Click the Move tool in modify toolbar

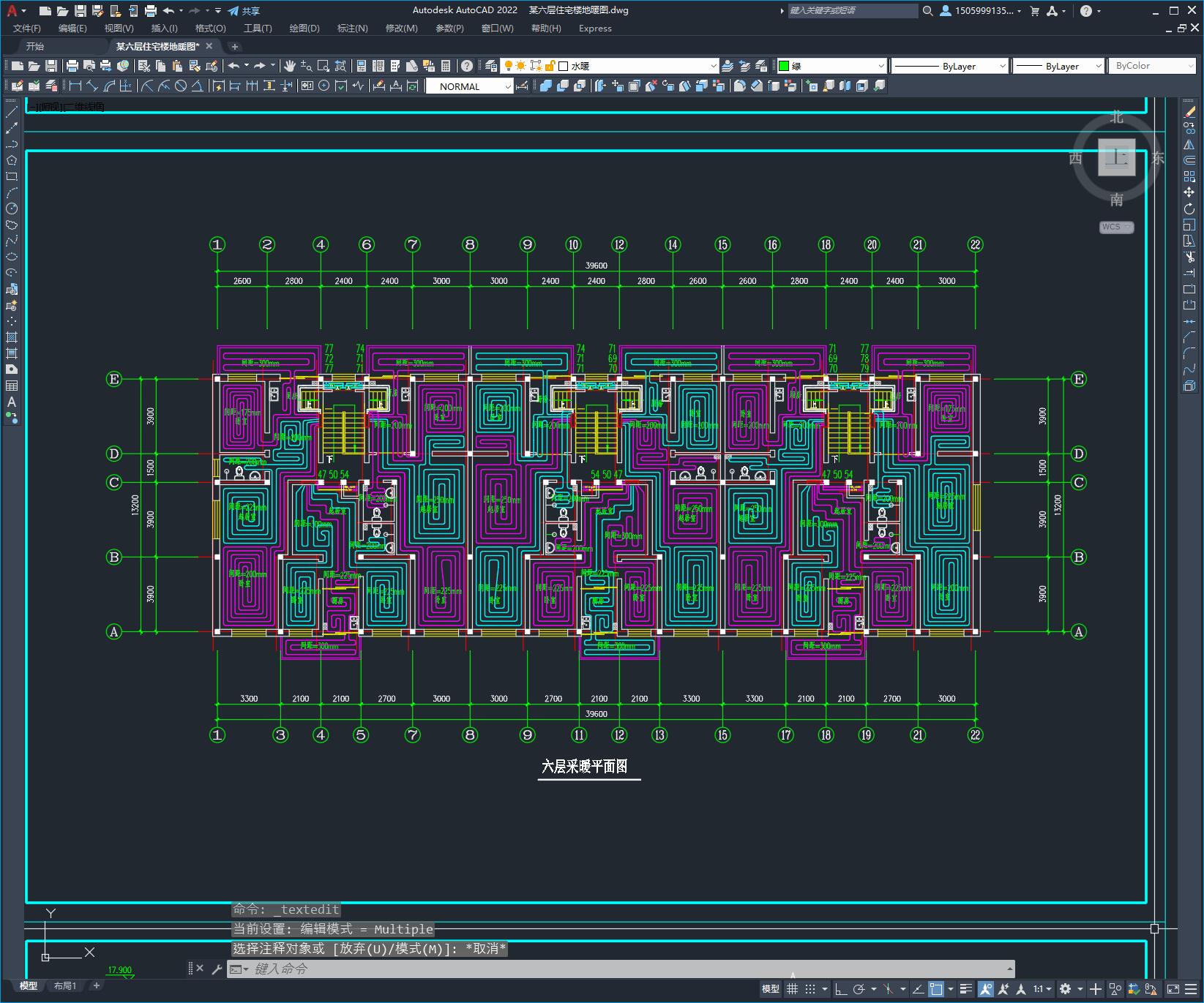coord(1189,192)
